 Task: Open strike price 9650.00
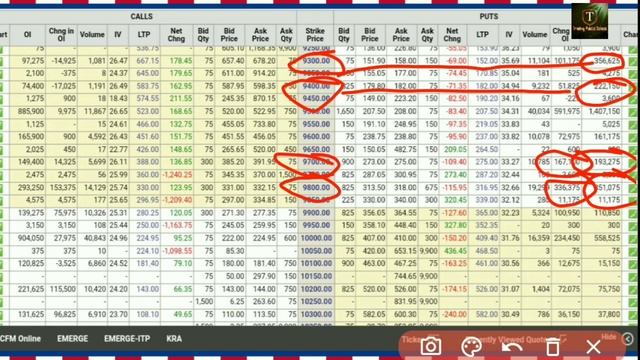click(x=316, y=149)
